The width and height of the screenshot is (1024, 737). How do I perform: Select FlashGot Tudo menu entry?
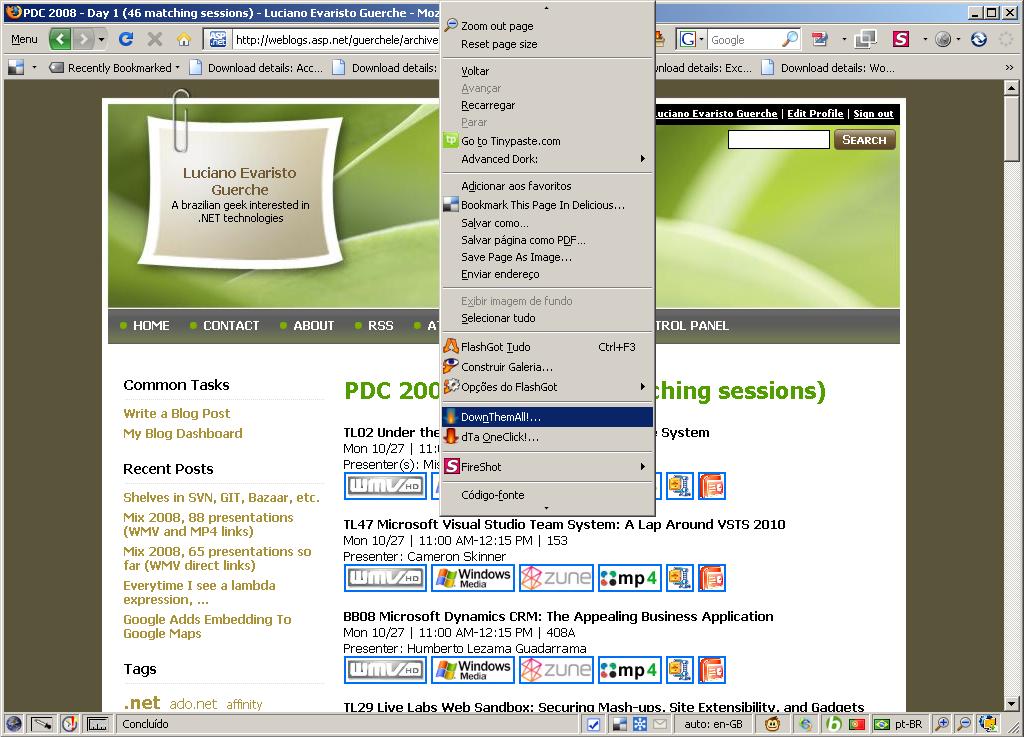[547, 347]
